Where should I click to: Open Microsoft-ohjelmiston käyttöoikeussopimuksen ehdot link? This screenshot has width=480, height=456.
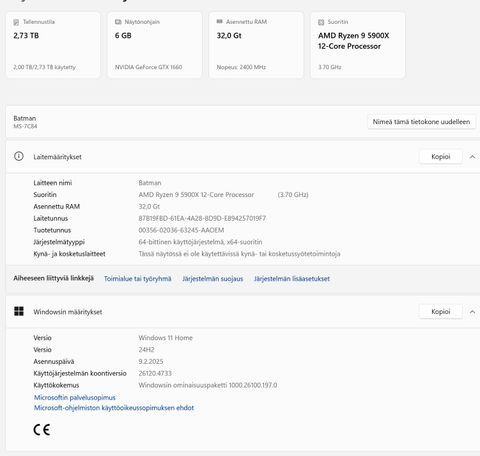click(x=114, y=408)
